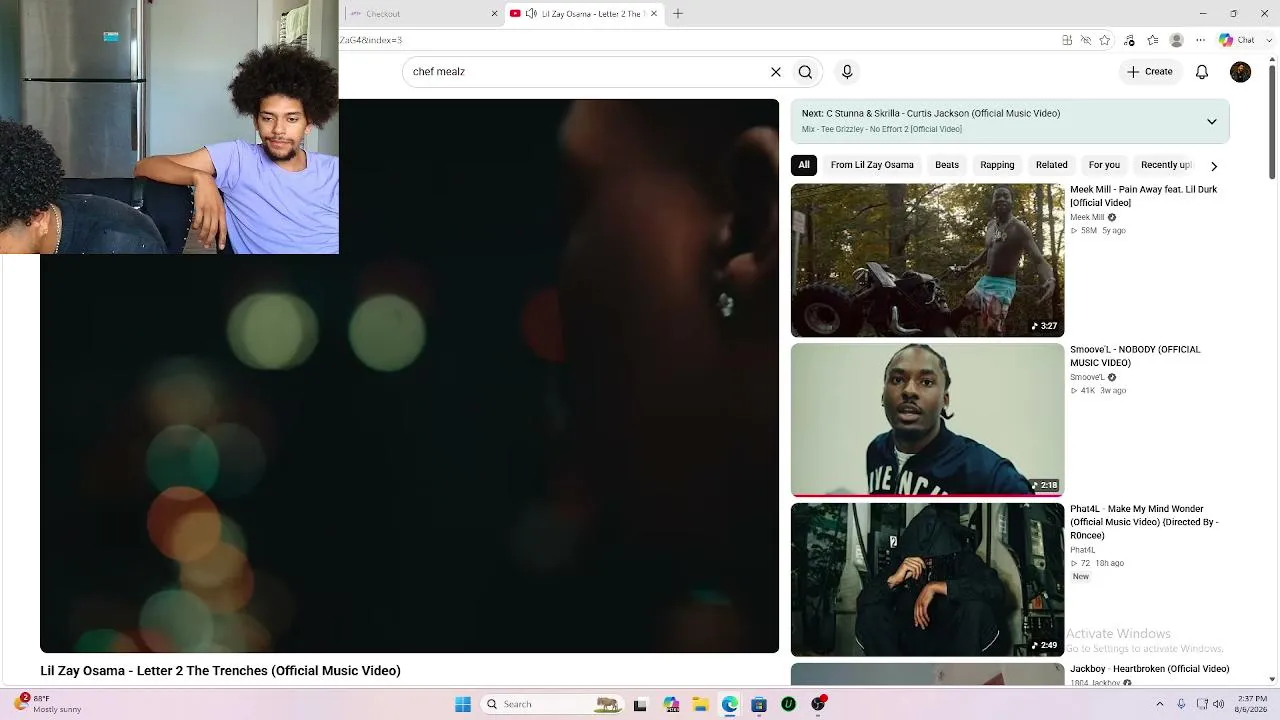The width and height of the screenshot is (1280, 720).
Task: Open Edge Settings and more menu
Action: [x=1201, y=40]
